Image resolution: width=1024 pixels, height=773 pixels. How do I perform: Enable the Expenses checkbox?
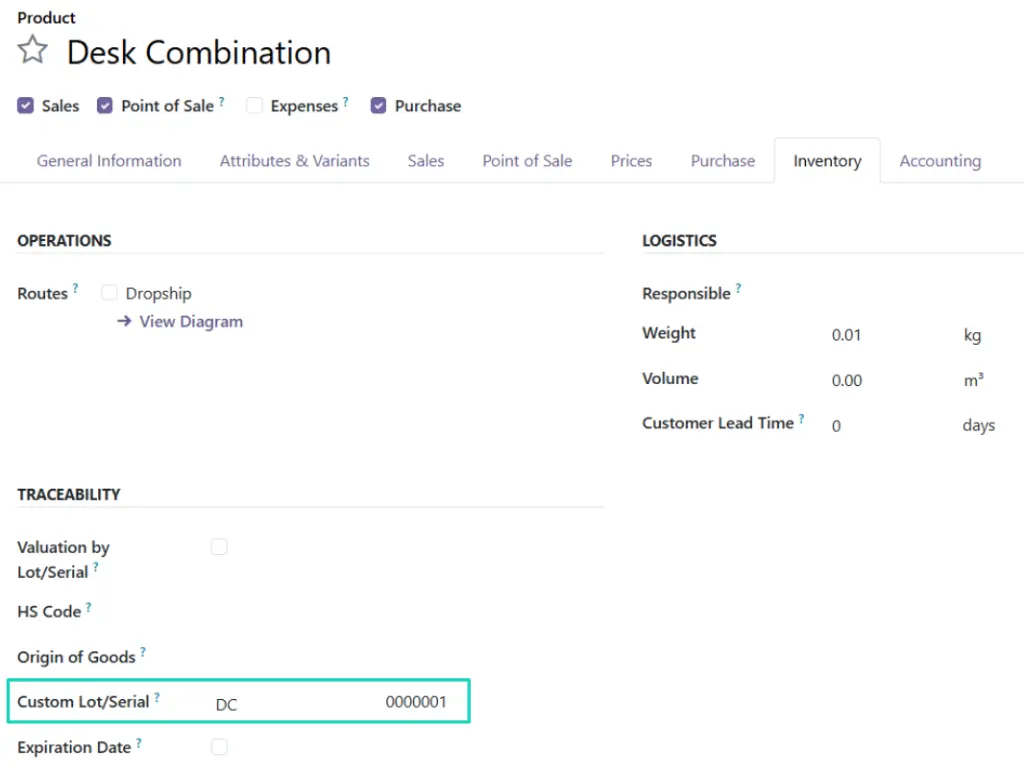click(x=254, y=105)
